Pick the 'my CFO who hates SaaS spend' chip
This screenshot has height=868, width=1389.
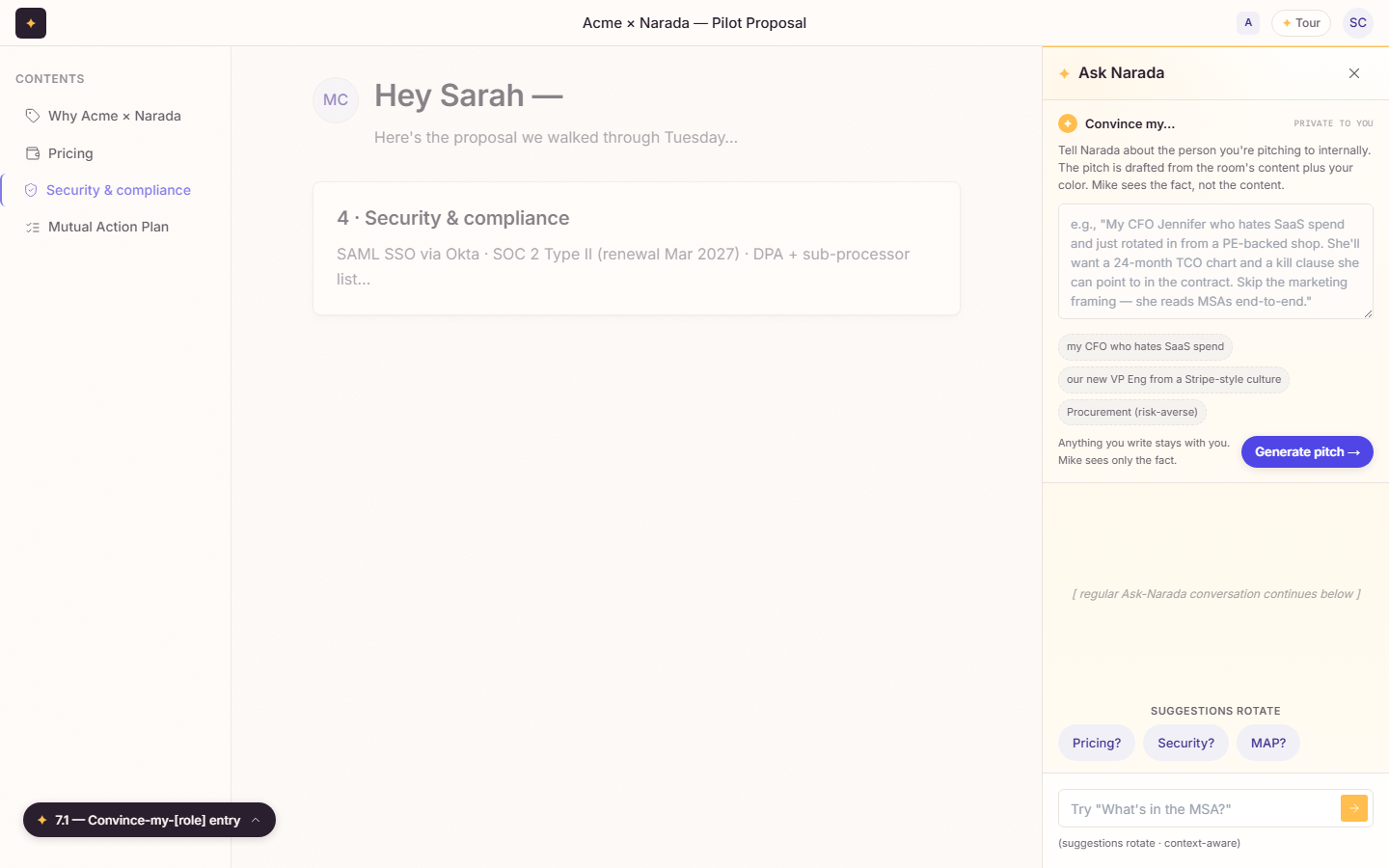[x=1145, y=346]
